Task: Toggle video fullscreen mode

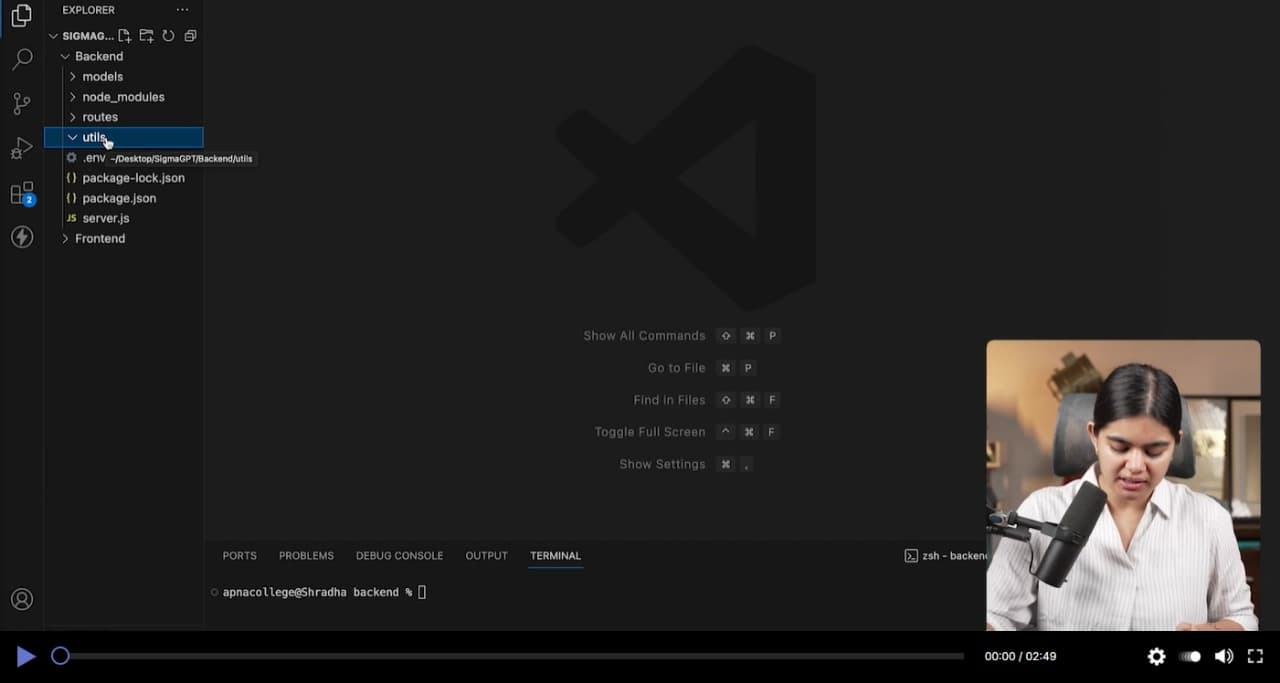Action: (x=1256, y=656)
